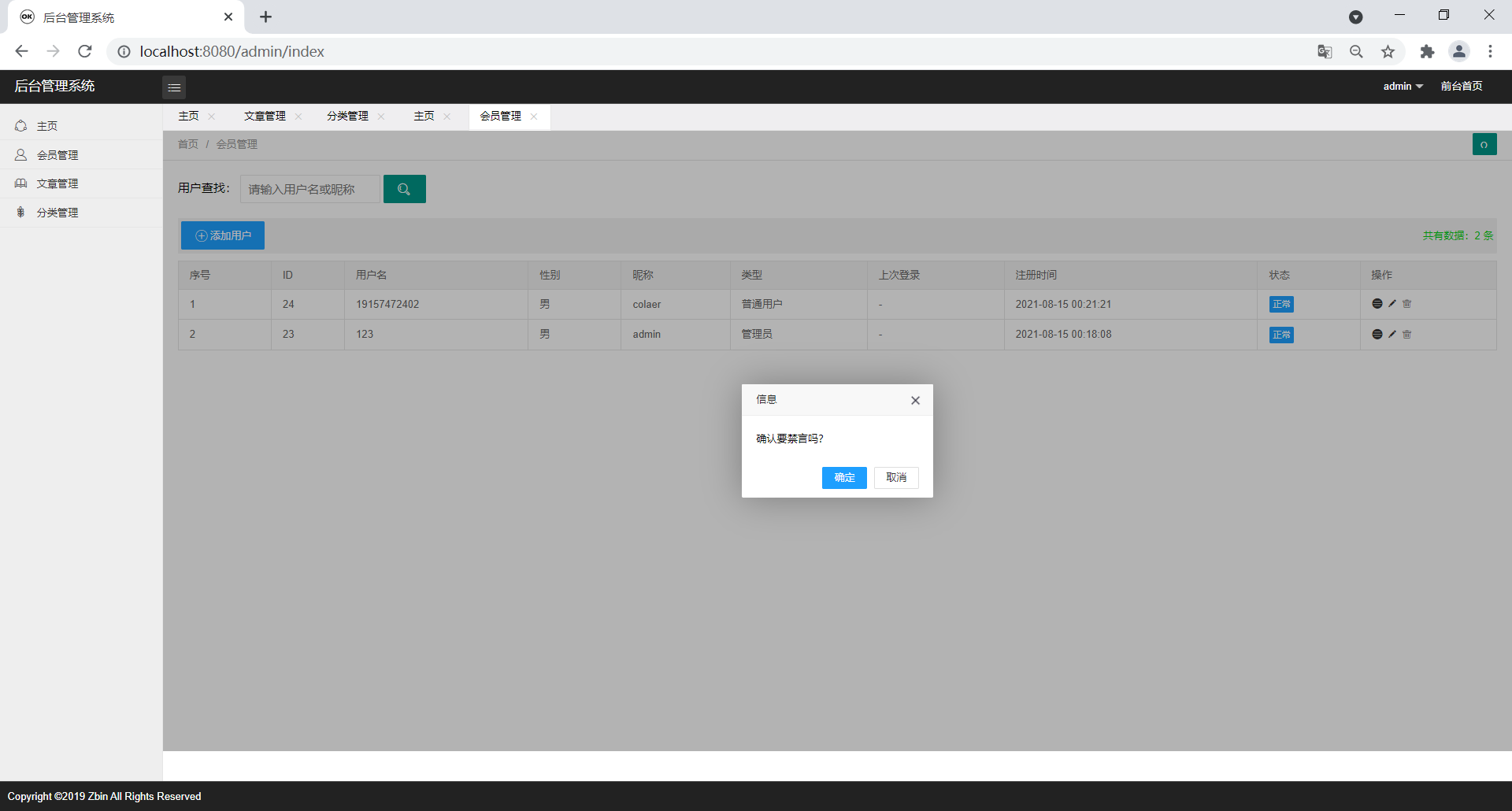The height and width of the screenshot is (811, 1512).
Task: Click the 昵称 column header
Action: (643, 276)
